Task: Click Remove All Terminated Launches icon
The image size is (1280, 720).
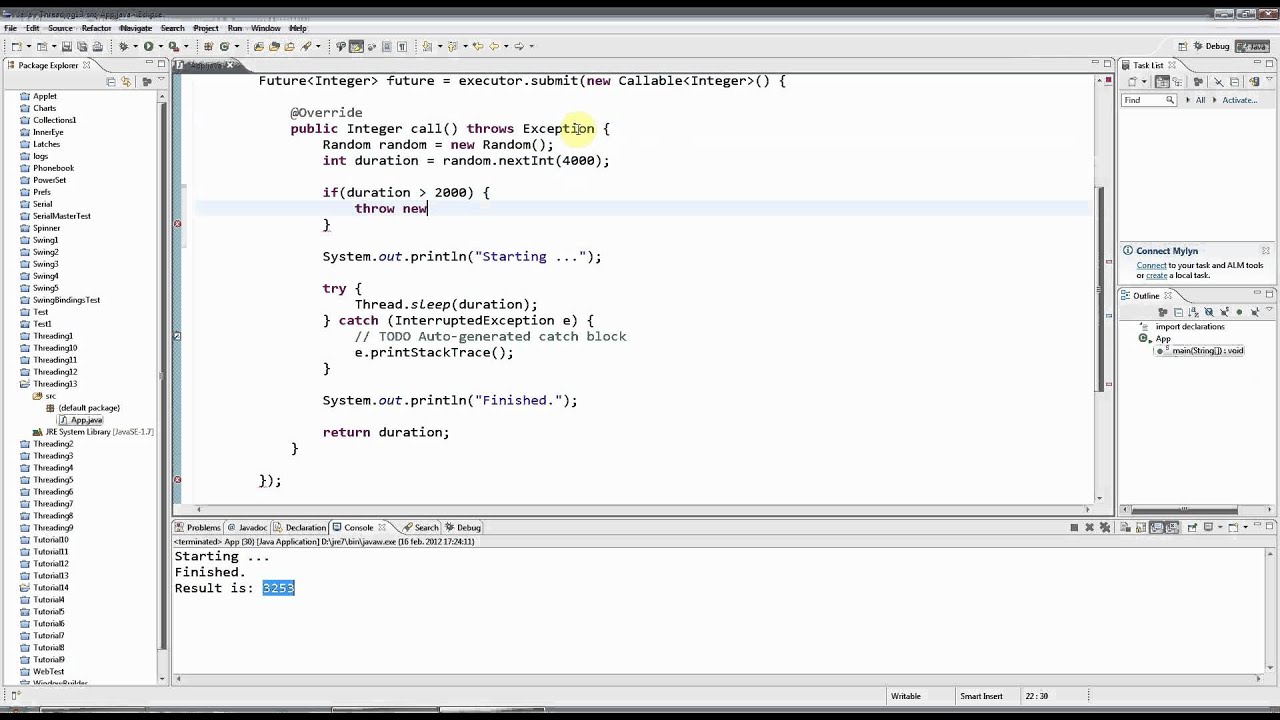Action: [1105, 527]
